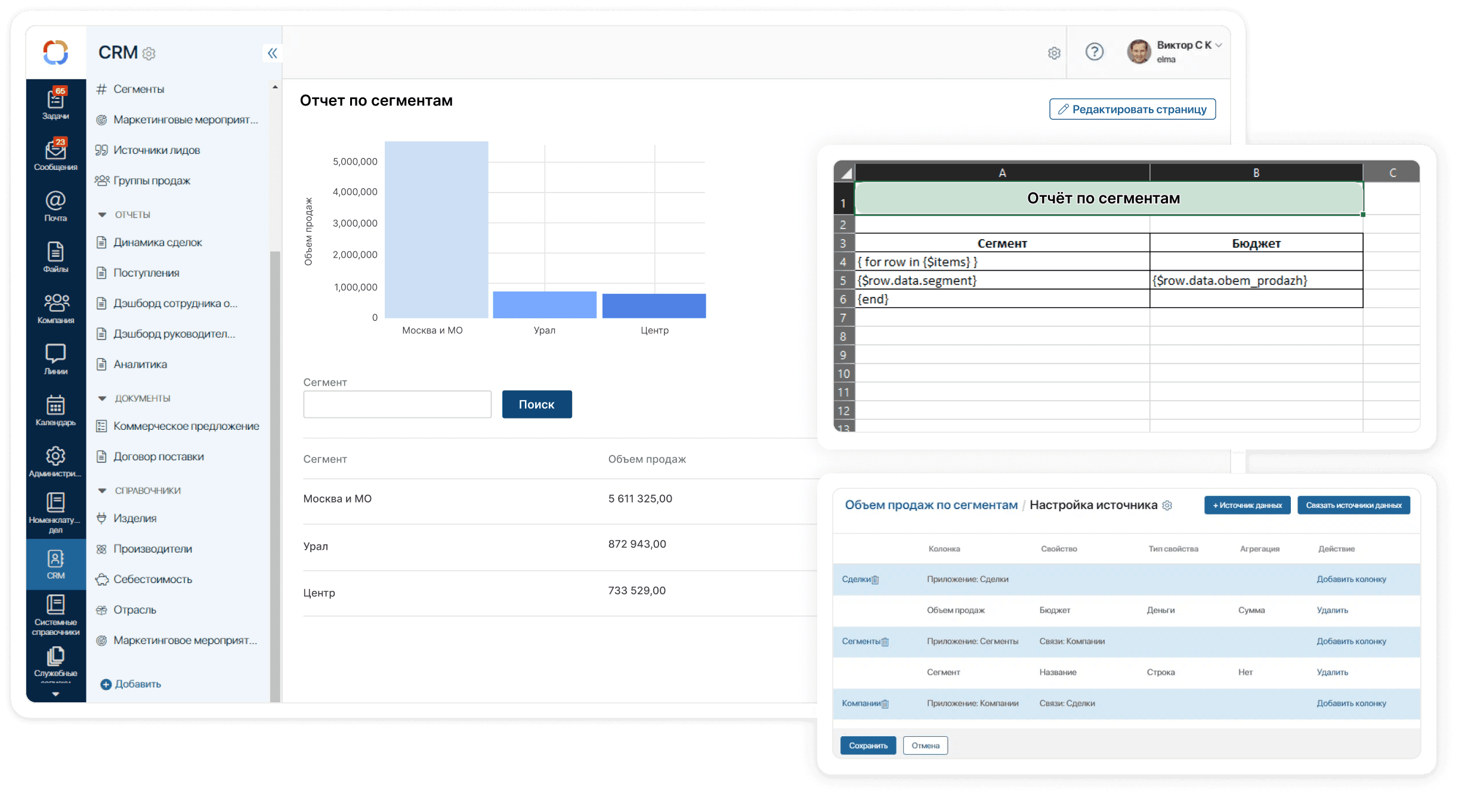Image resolution: width=1465 pixels, height=812 pixels.
Task: Click gear icon next to CRM title
Action: click(149, 54)
